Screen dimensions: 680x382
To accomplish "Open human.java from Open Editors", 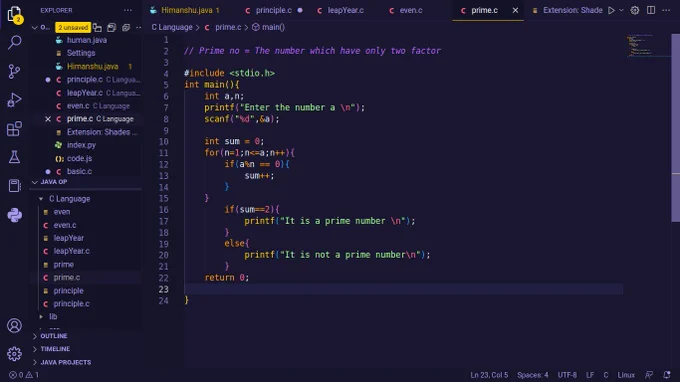I will pyautogui.click(x=87, y=40).
